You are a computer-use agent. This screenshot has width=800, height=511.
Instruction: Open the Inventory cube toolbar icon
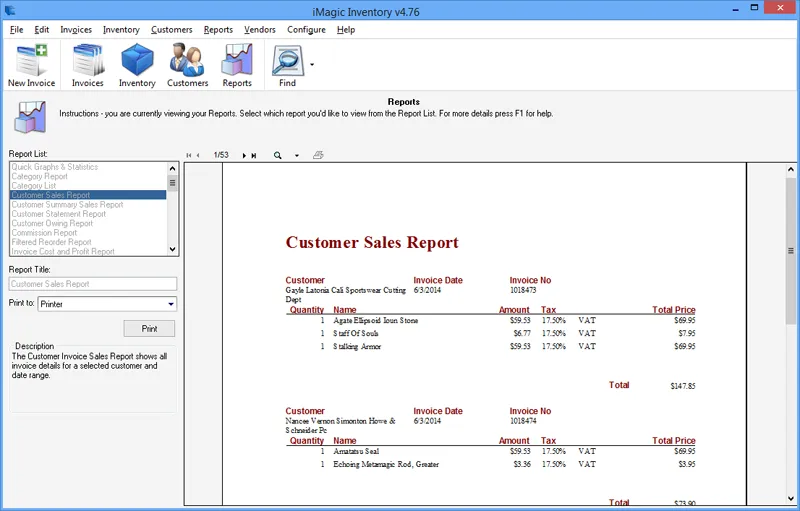tap(137, 65)
